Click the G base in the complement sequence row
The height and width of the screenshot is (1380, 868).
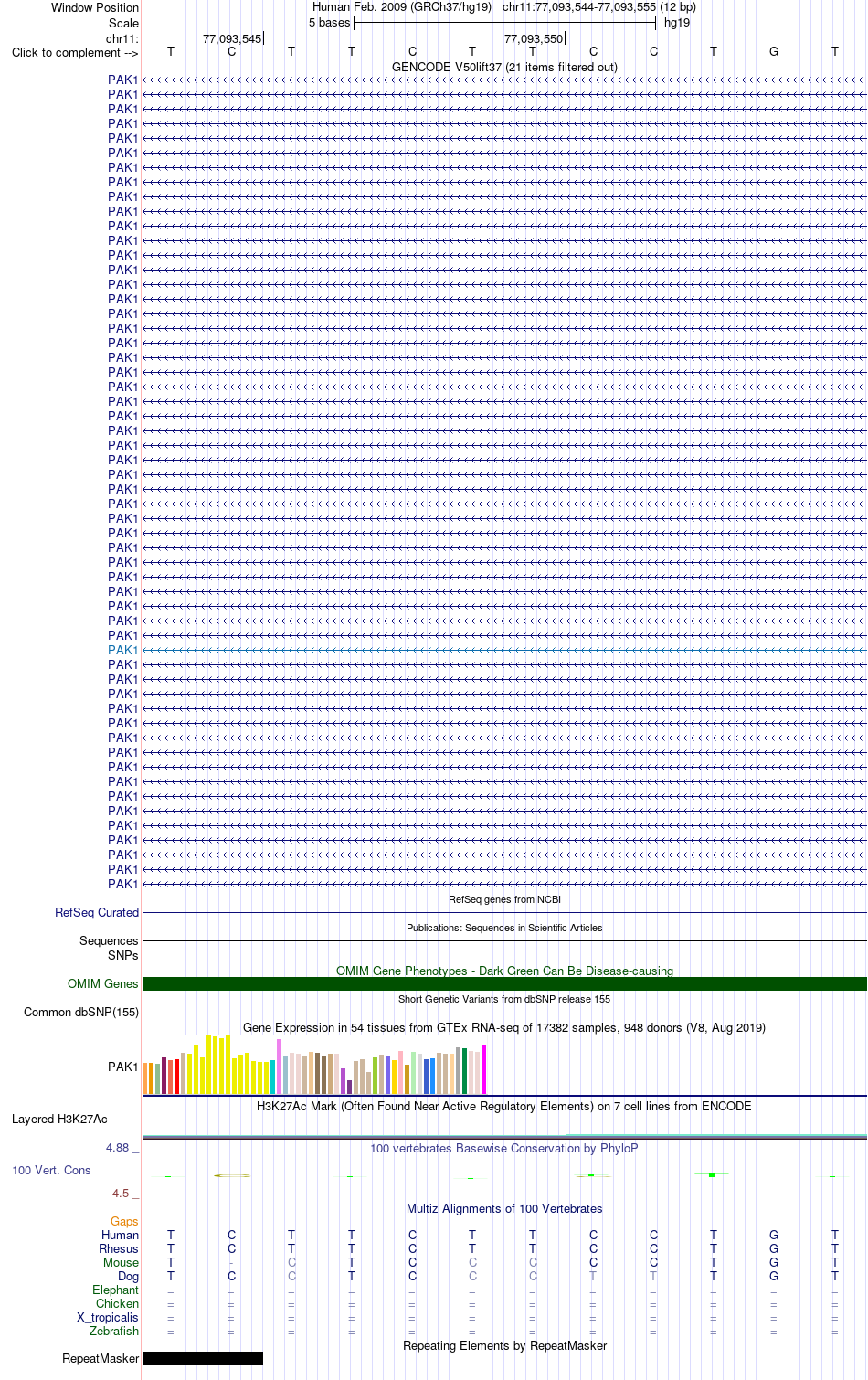(774, 51)
